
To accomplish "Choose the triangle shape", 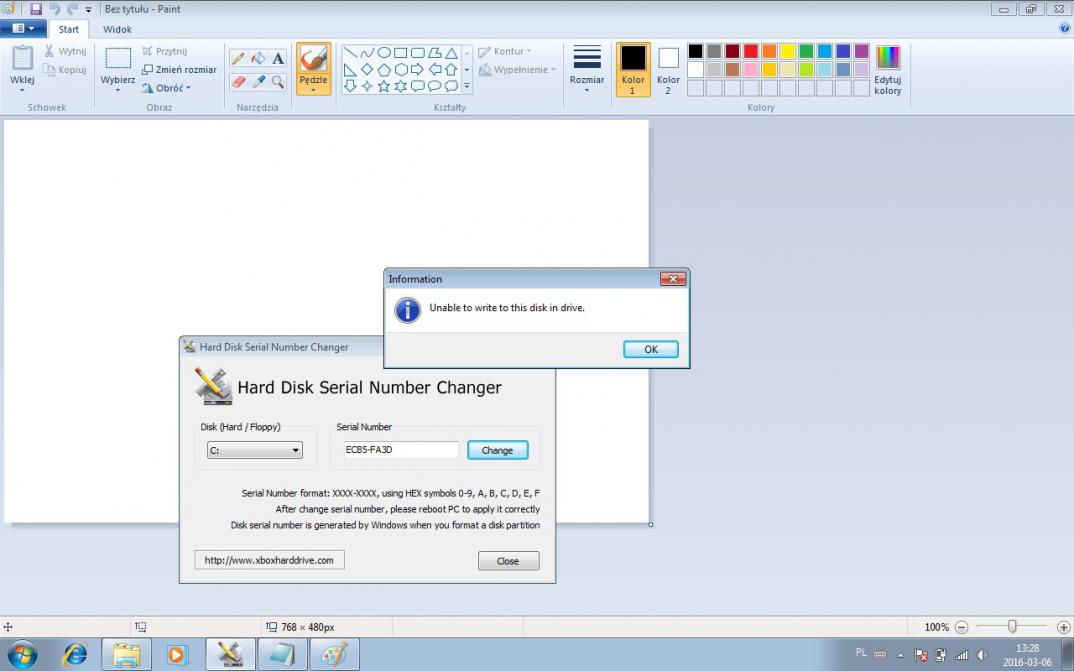I will click(451, 53).
